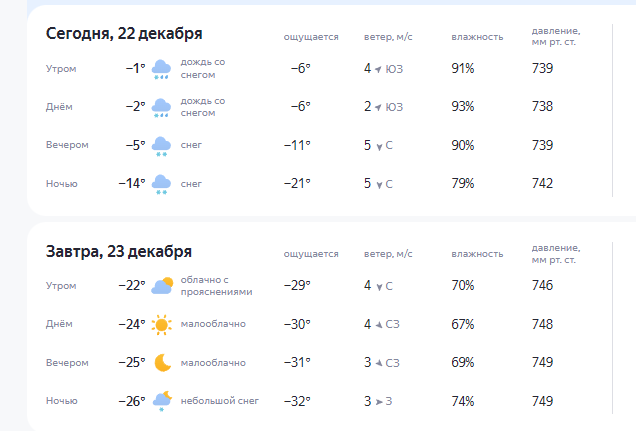Image resolution: width=636 pixels, height=431 pixels.
Task: Click today's morning rain-with-snow weather icon
Action: [161, 69]
